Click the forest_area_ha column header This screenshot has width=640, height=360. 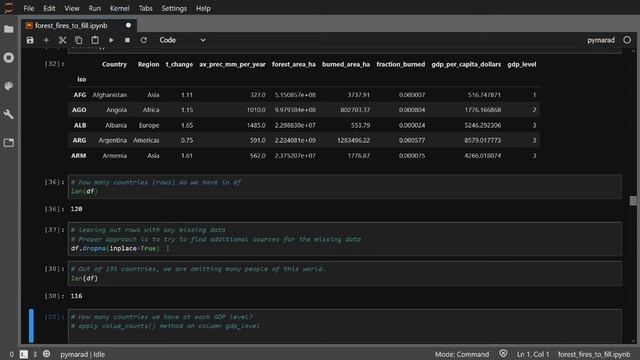pyautogui.click(x=293, y=64)
